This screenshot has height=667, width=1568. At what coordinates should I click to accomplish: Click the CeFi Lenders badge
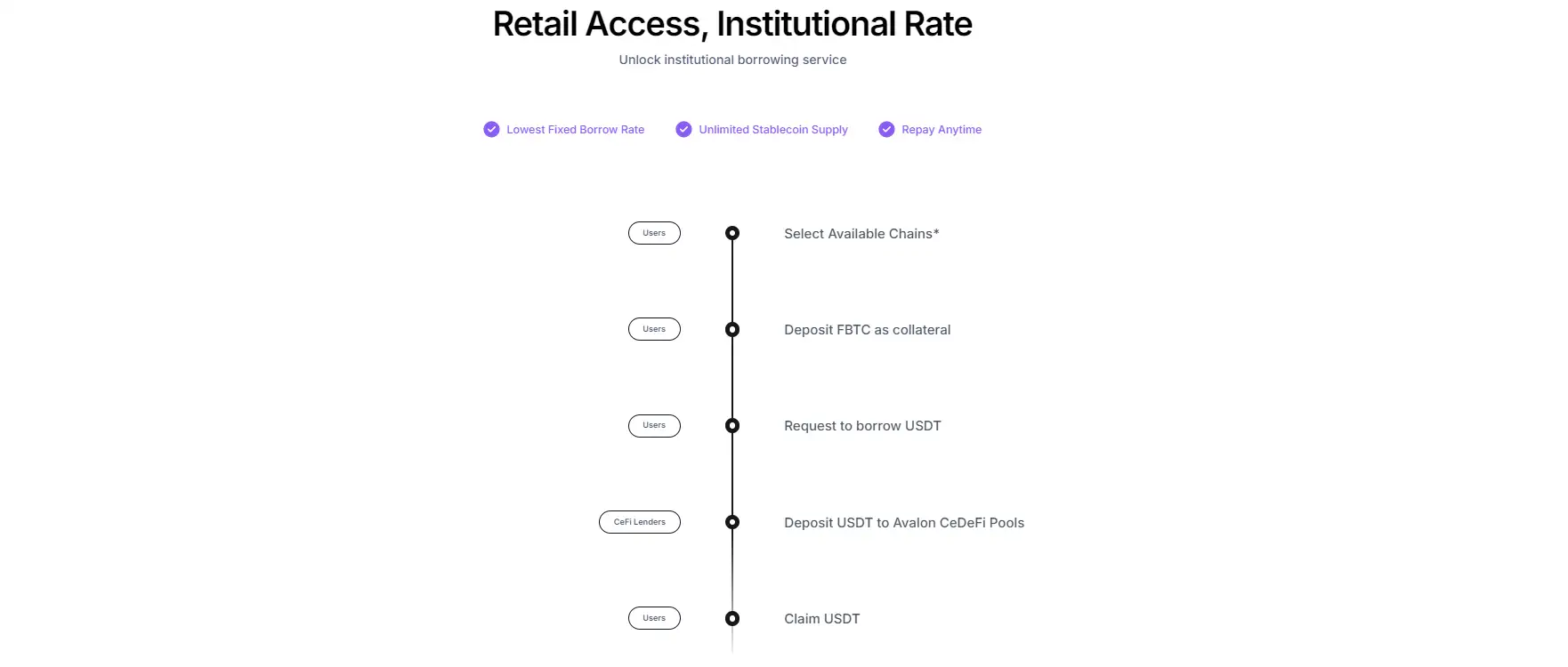click(x=640, y=522)
